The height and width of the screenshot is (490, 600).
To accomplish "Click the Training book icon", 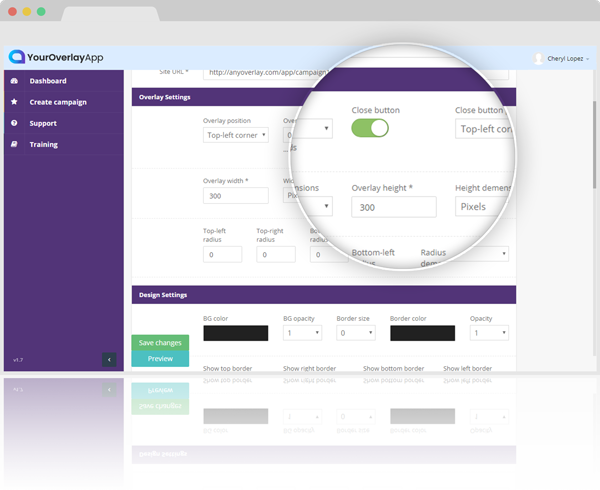I will pos(14,144).
